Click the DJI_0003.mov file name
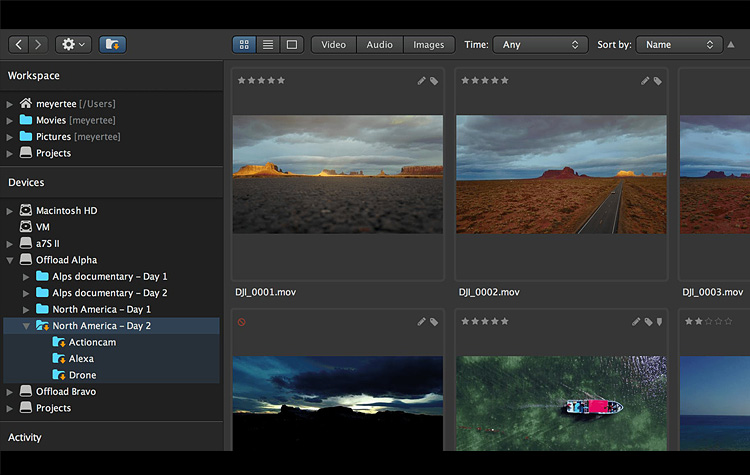The height and width of the screenshot is (475, 750). click(x=712, y=292)
